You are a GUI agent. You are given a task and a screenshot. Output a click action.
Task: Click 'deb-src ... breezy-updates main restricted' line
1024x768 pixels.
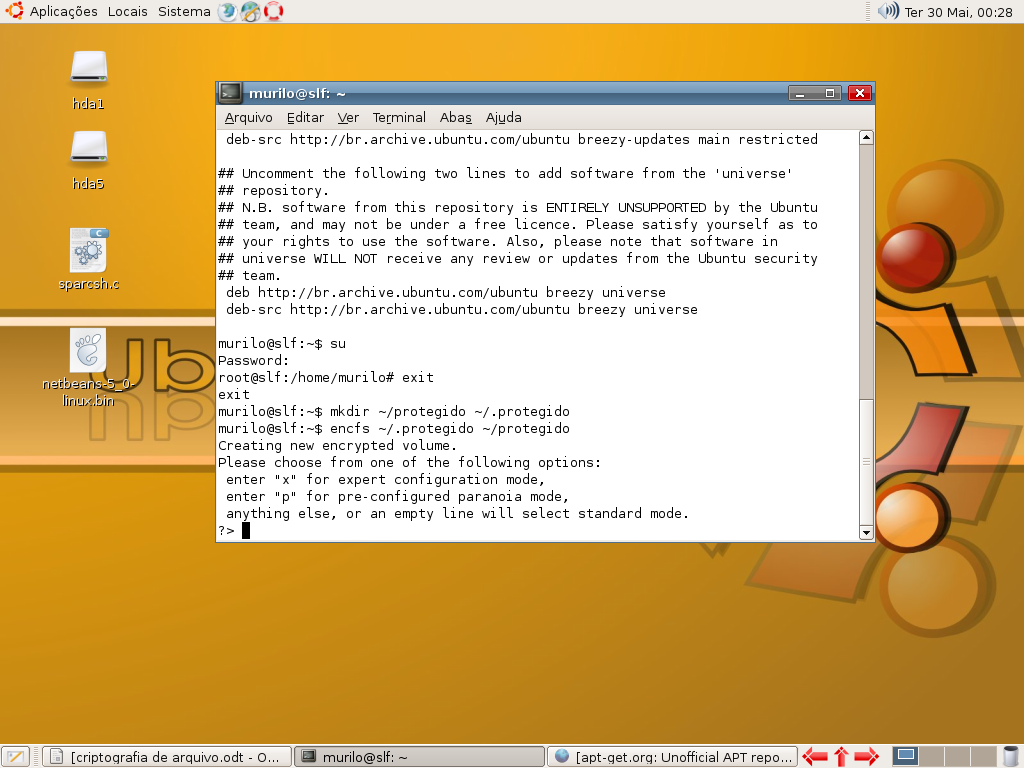click(x=522, y=140)
